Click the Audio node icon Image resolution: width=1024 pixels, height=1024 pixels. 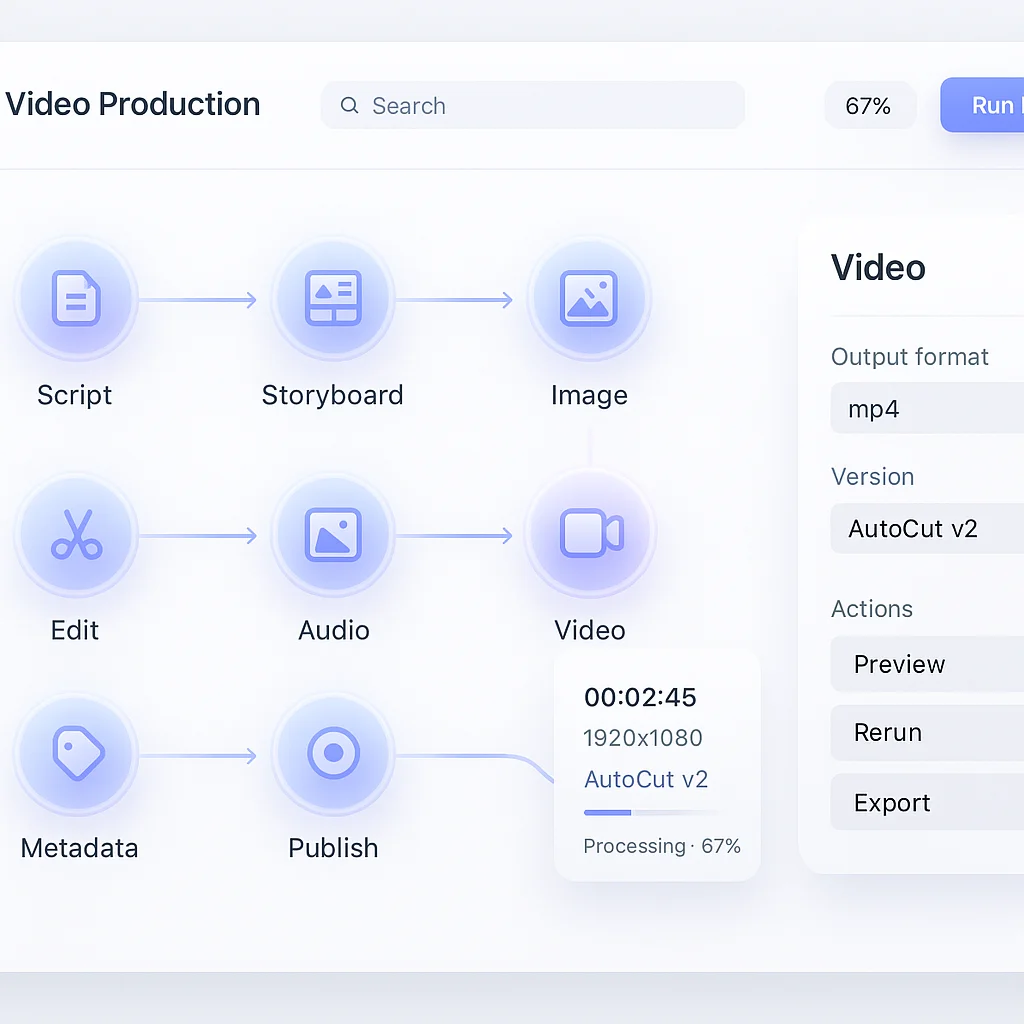coord(333,534)
